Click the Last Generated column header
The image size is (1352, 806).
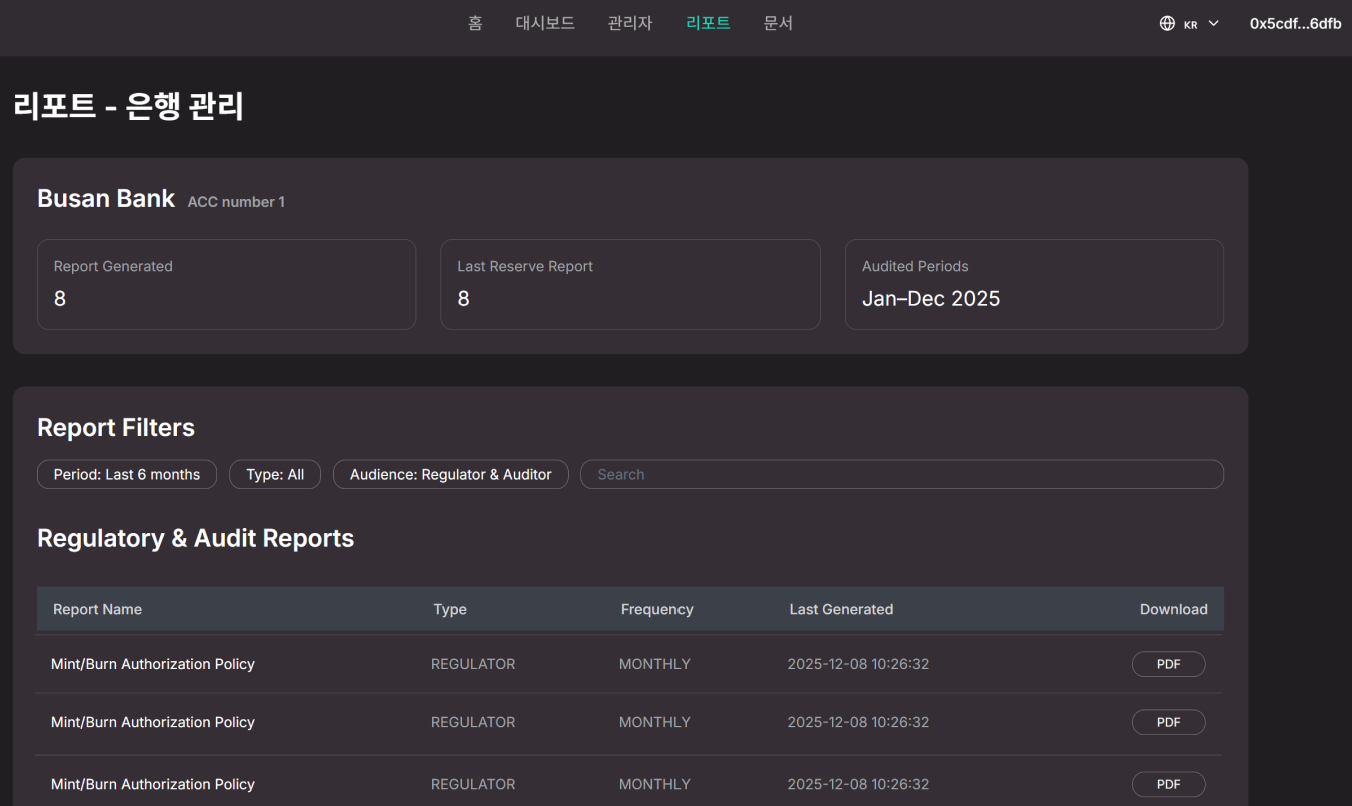[x=841, y=609]
